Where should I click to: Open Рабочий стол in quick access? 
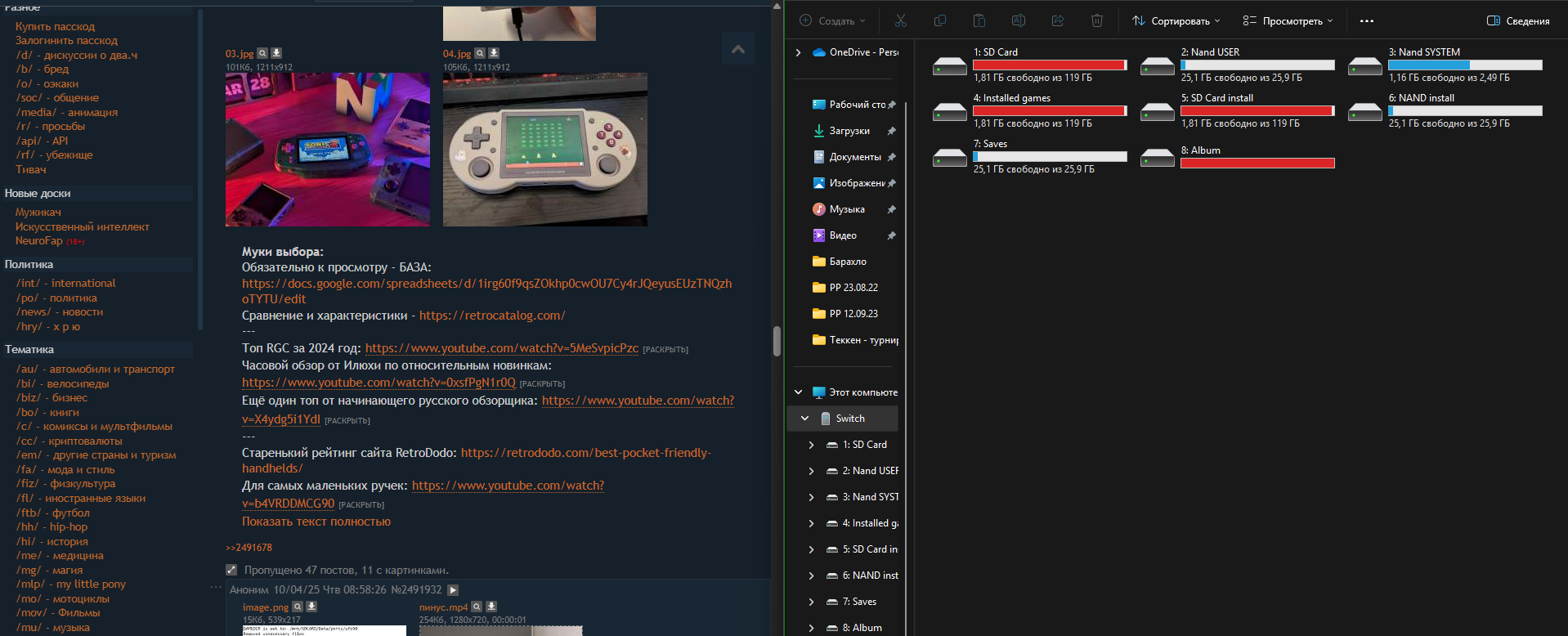(850, 105)
